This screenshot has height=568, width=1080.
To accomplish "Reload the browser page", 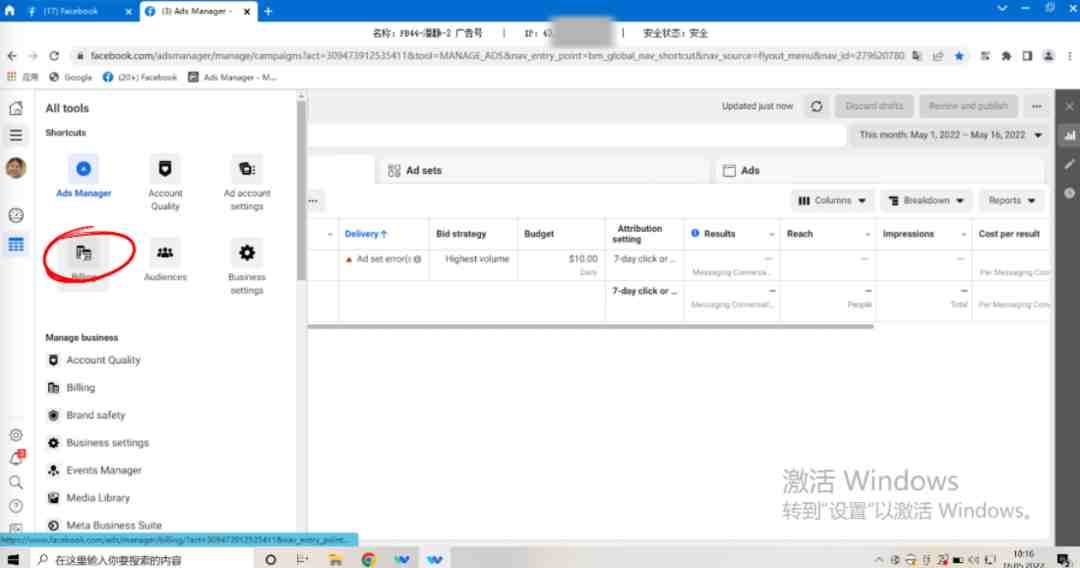I will pos(54,56).
